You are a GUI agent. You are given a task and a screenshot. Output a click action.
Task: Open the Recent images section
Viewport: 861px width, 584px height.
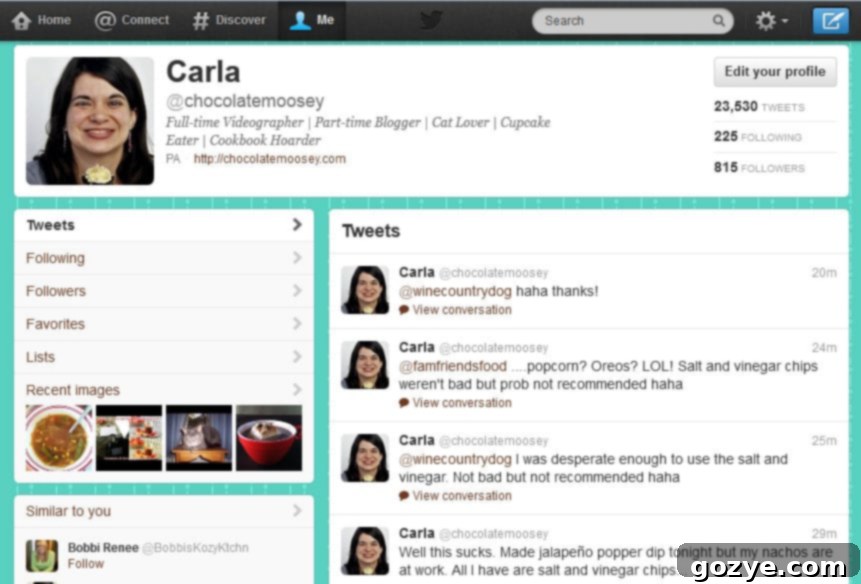72,390
